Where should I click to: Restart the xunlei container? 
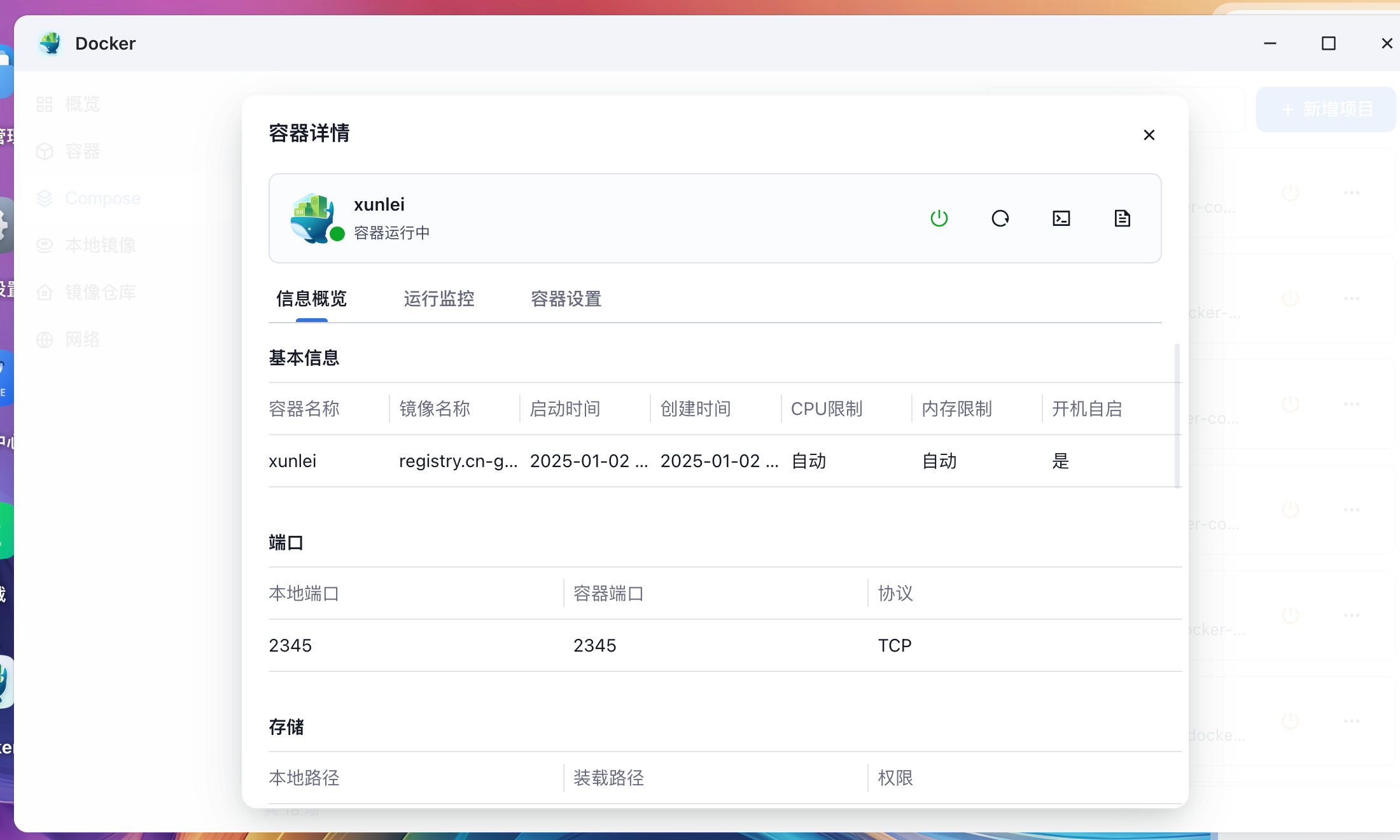coord(1000,218)
